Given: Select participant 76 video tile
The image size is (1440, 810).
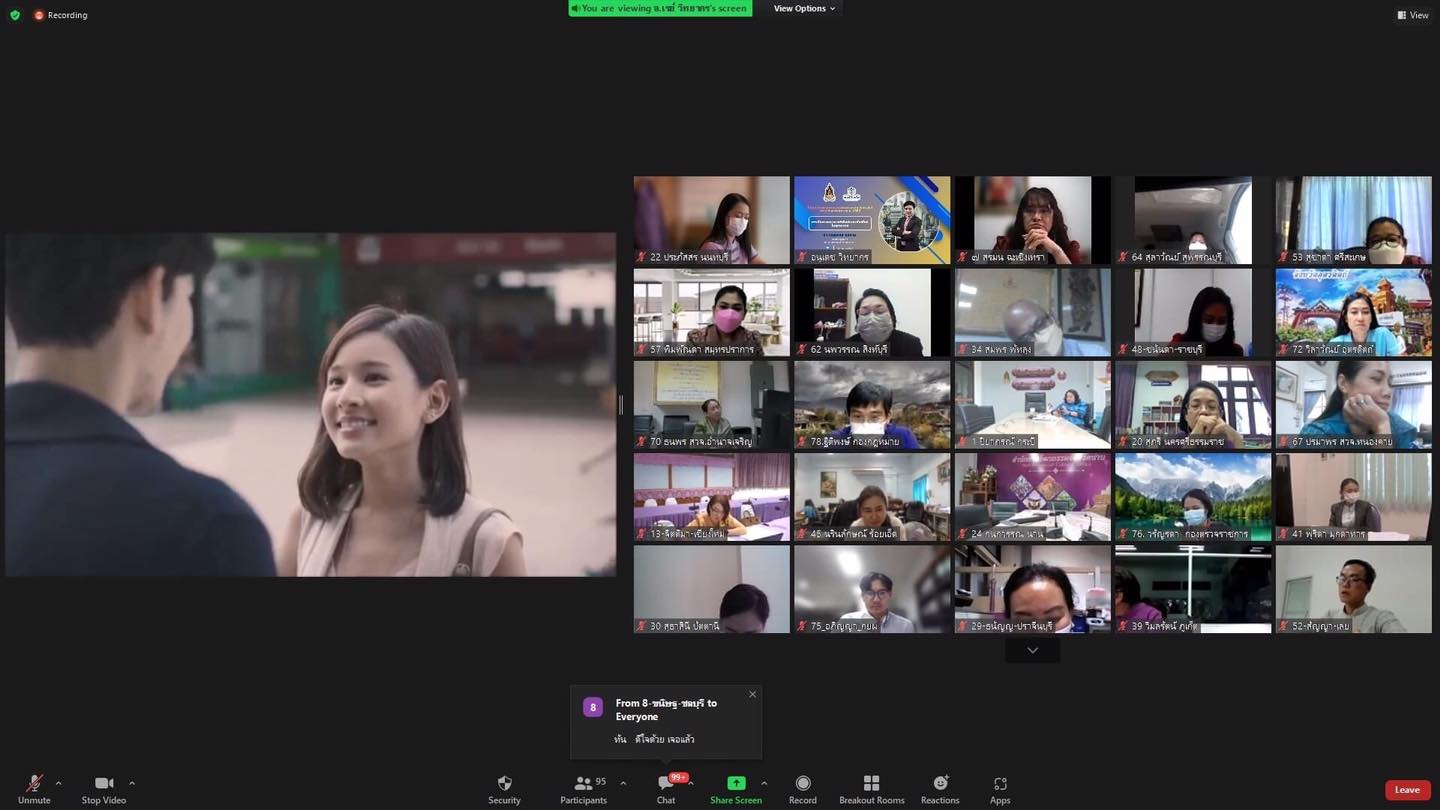Looking at the screenshot, I should [x=1193, y=497].
